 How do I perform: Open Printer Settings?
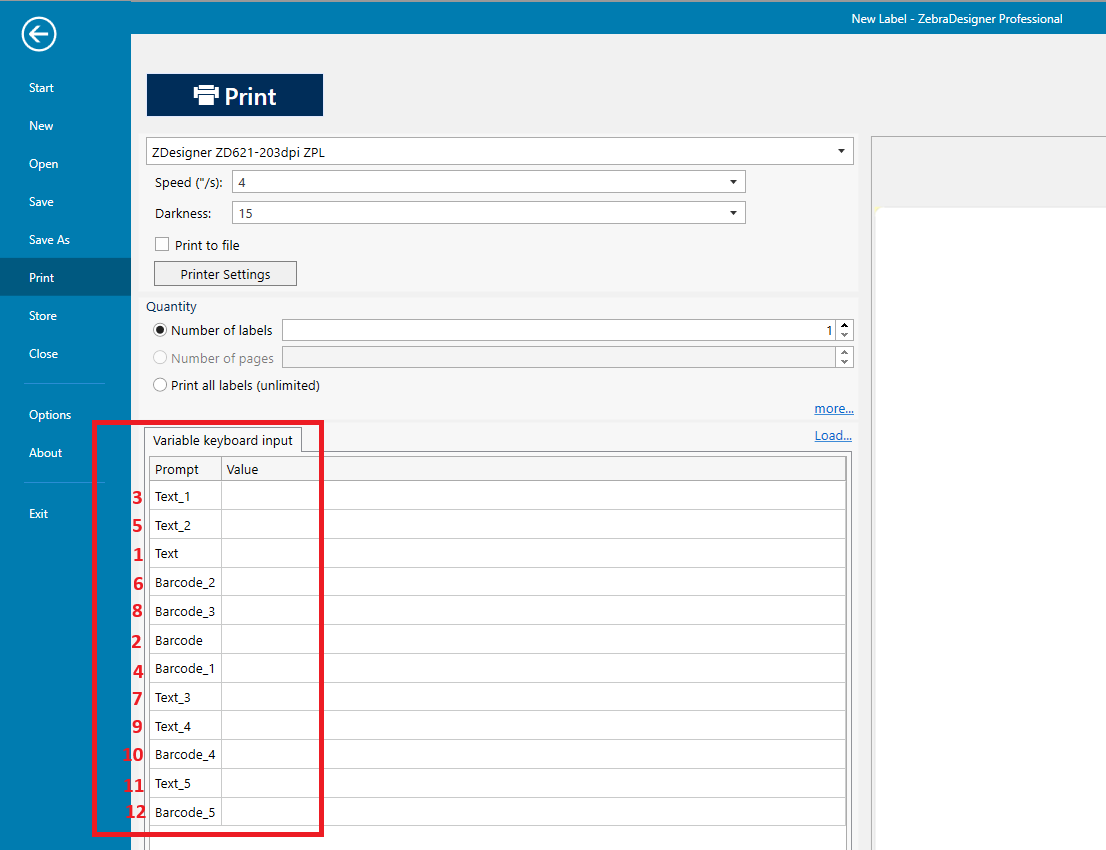(x=225, y=274)
